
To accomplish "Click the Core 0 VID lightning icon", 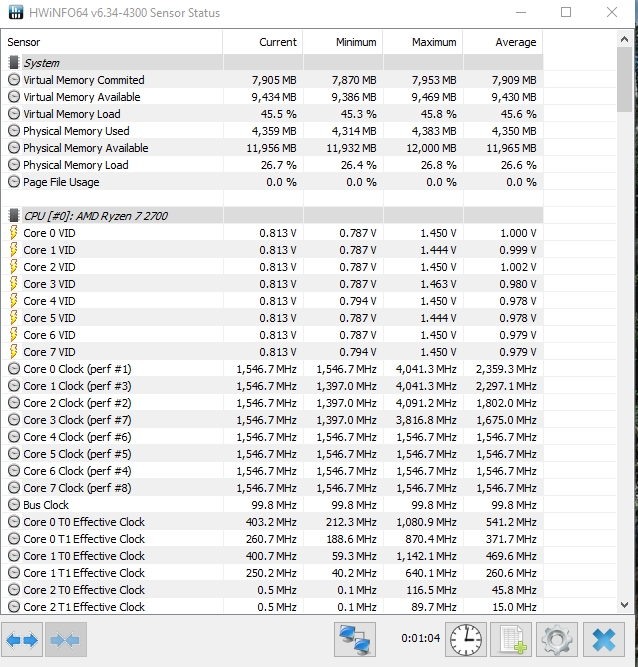I will coord(14,233).
